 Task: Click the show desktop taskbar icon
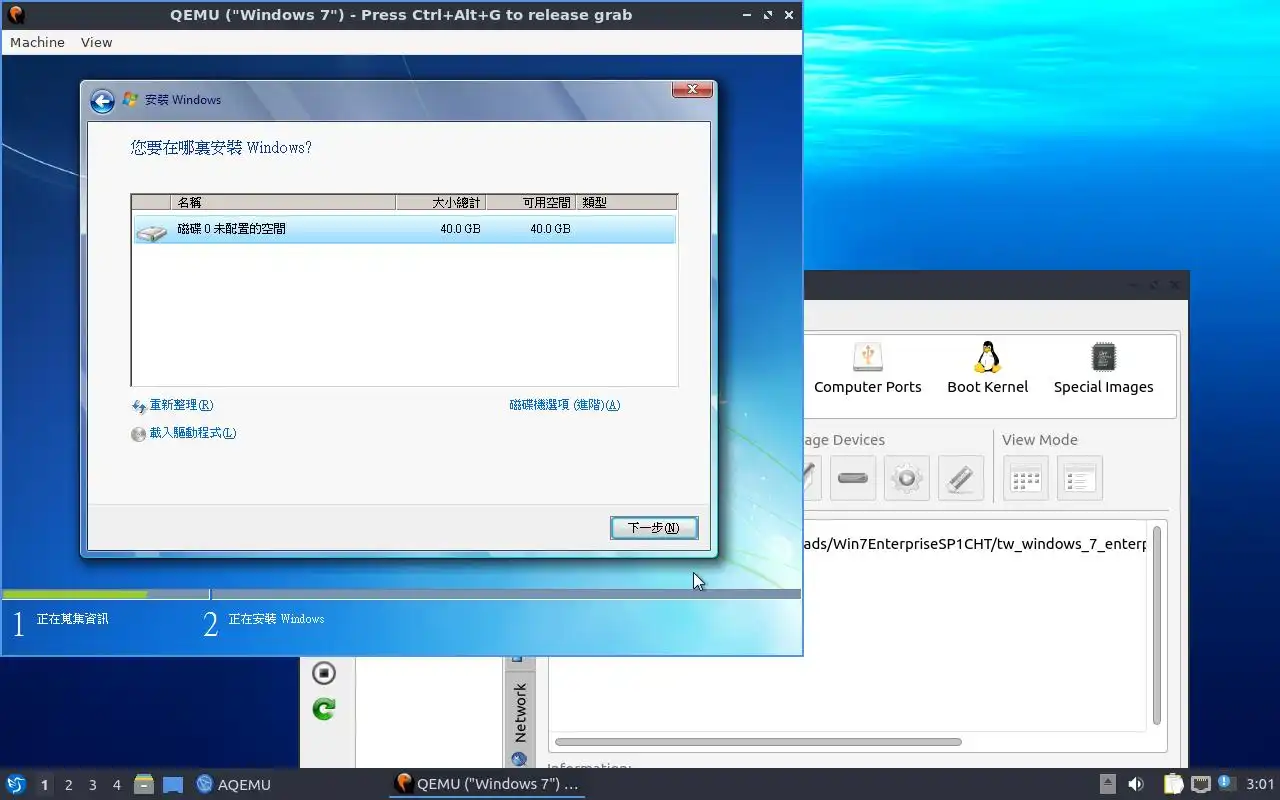click(173, 785)
